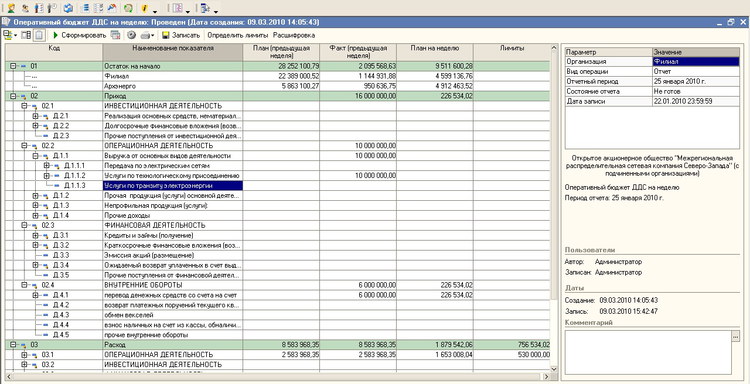
Task: Click the printer icon in report toolbar
Action: (145, 35)
